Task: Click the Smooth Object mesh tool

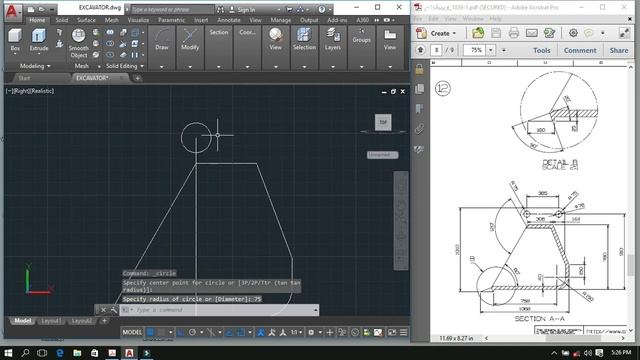Action: [78, 43]
